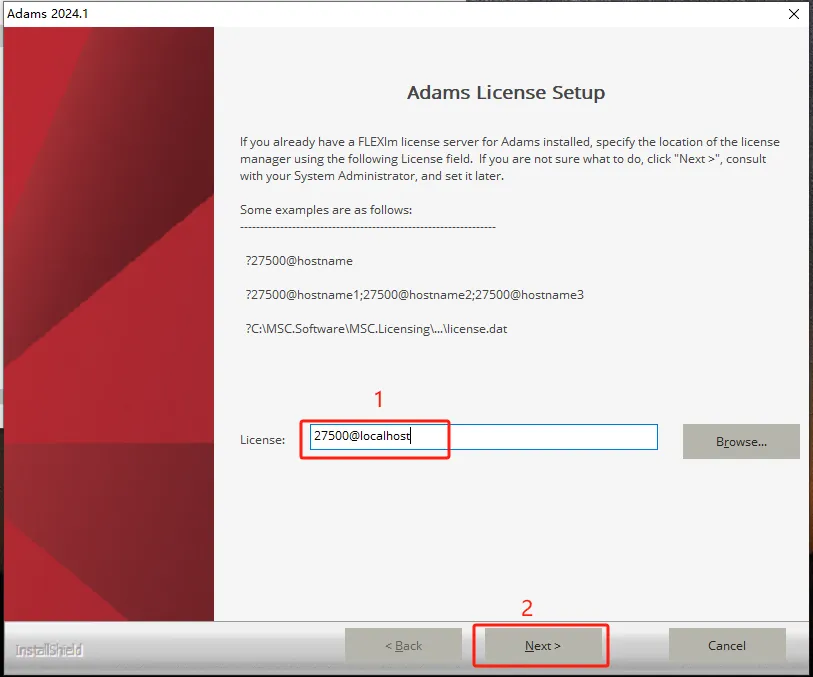This screenshot has width=813, height=677.
Task: Select the '?27500@hostname' example text
Action: pos(299,261)
